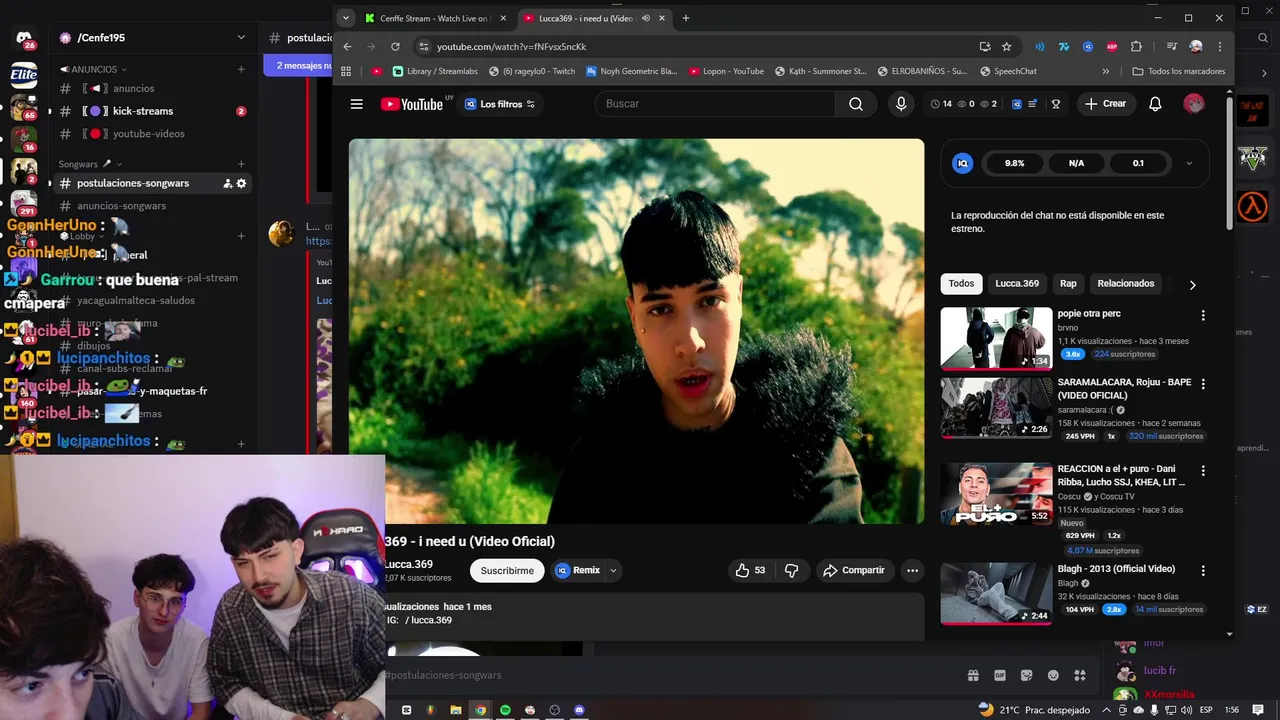Click the Compartir share button
Screen dimensions: 1280x720
point(853,570)
